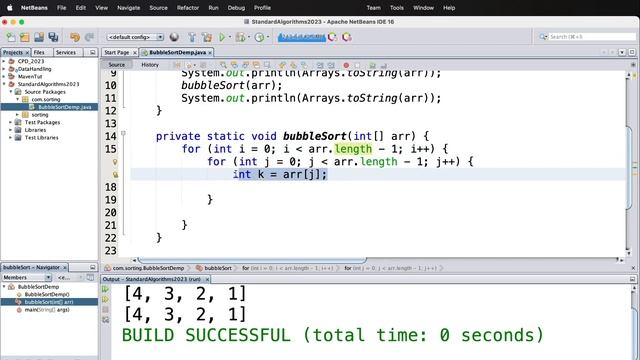This screenshot has height=360, width=640.
Task: Click the Find Selection magnifier icon
Action: (x=223, y=65)
